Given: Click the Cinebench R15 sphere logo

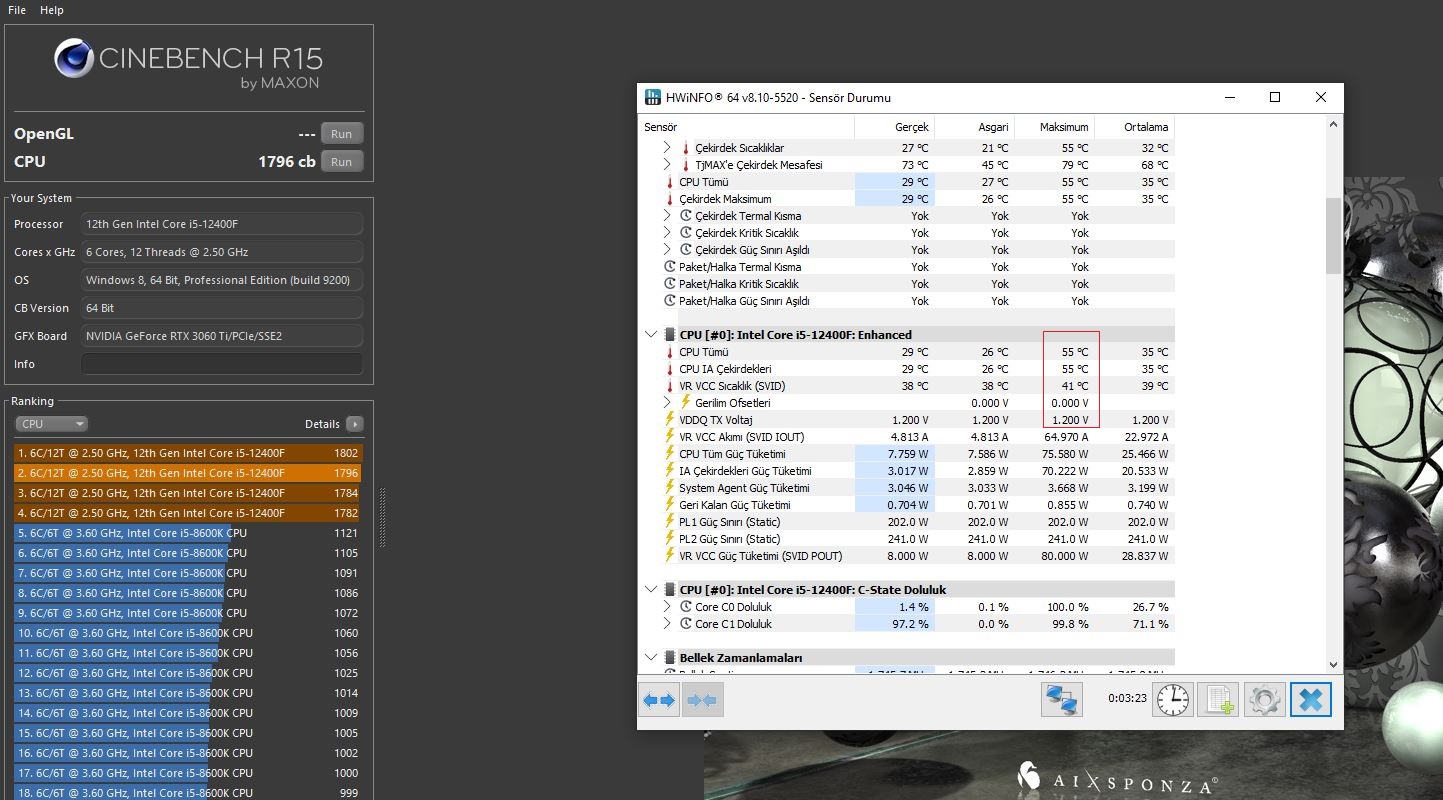Looking at the screenshot, I should (x=74, y=59).
